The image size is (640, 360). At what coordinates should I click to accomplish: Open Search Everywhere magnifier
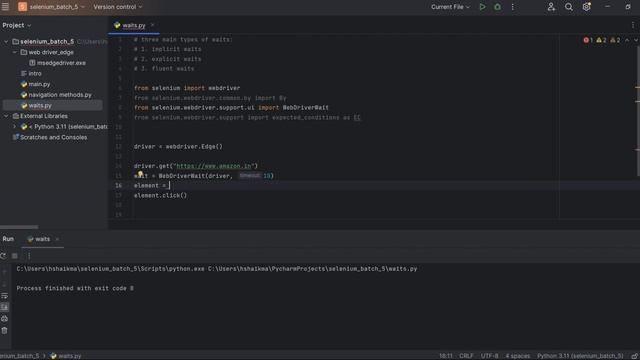pos(569,7)
